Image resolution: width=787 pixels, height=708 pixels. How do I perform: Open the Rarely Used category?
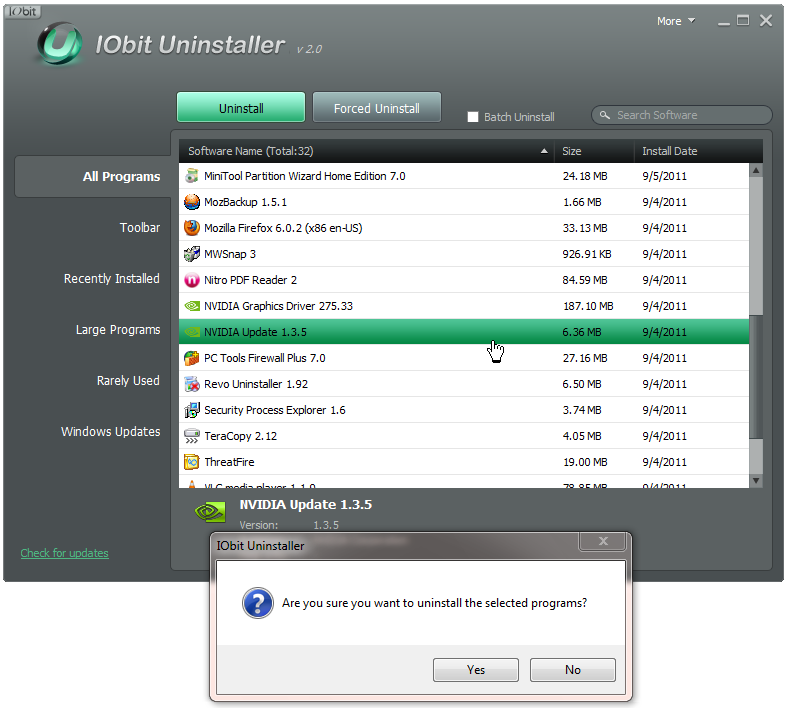128,381
